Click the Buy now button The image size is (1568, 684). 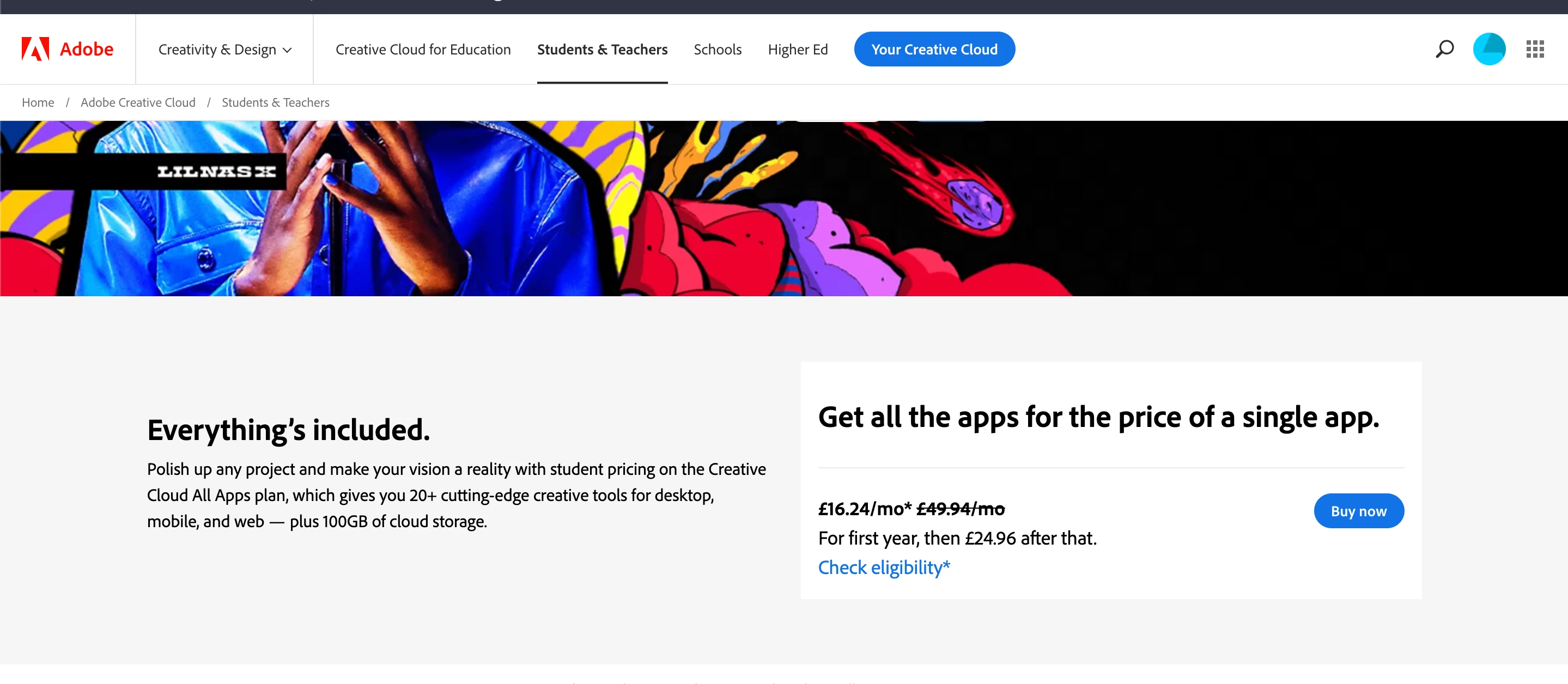click(1358, 511)
